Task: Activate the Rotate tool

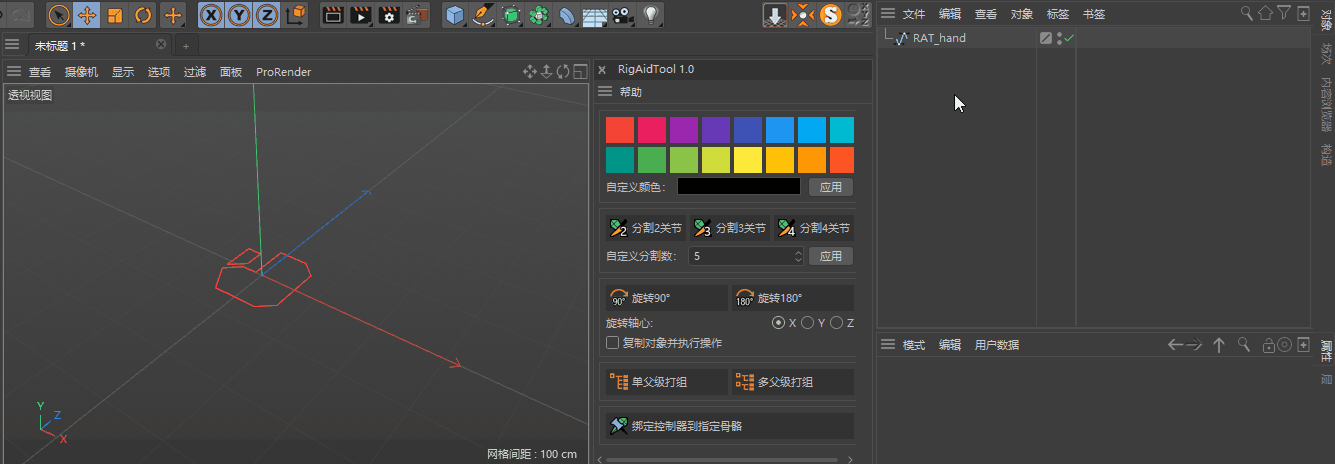Action: [143, 15]
